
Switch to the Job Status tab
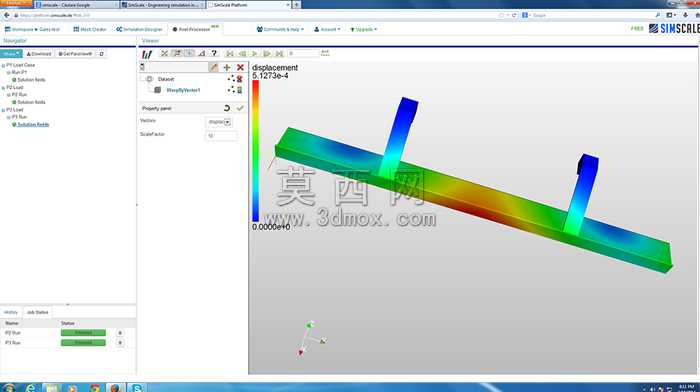click(38, 312)
